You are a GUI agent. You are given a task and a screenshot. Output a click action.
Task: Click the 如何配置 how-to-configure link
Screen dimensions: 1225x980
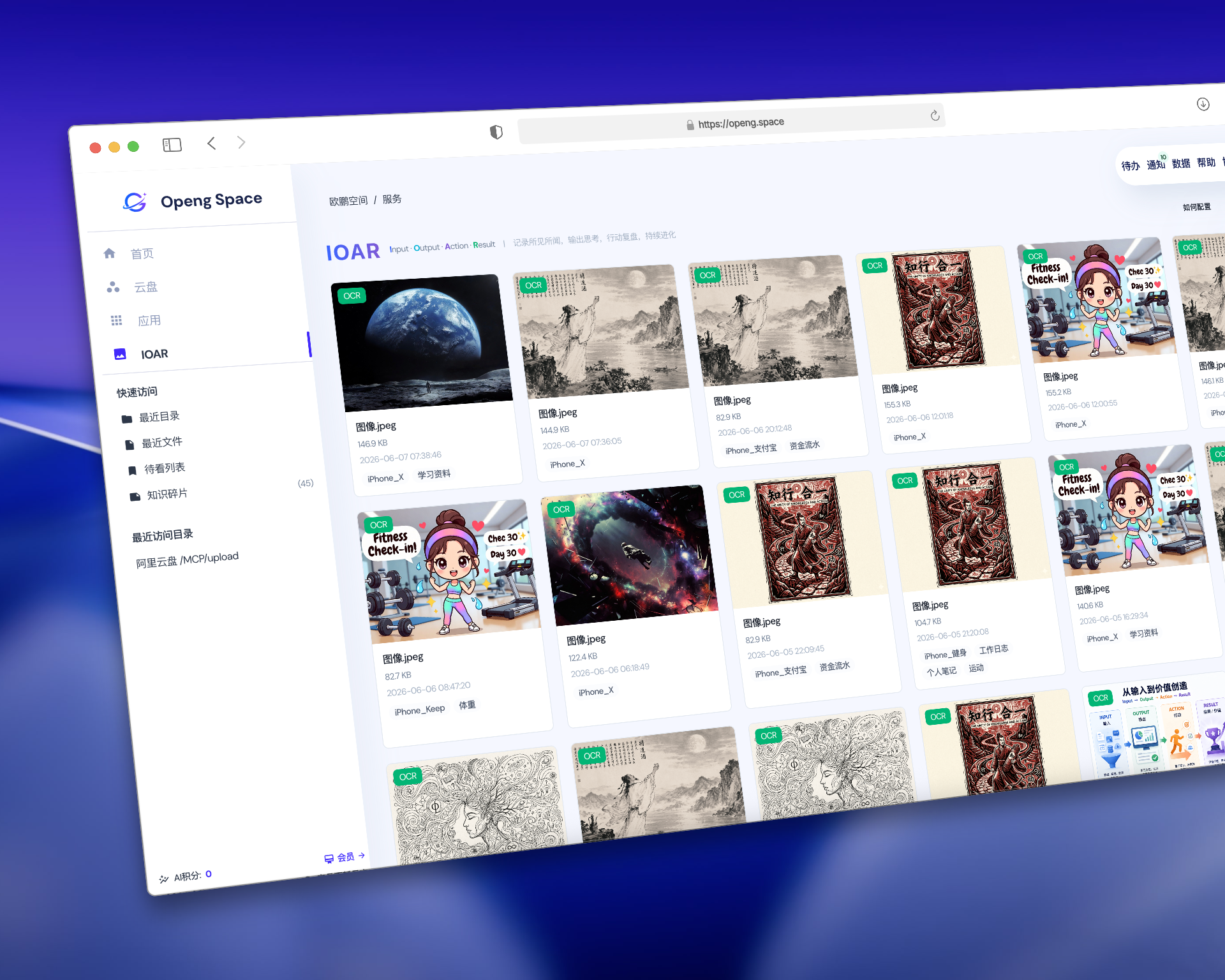coord(1196,207)
